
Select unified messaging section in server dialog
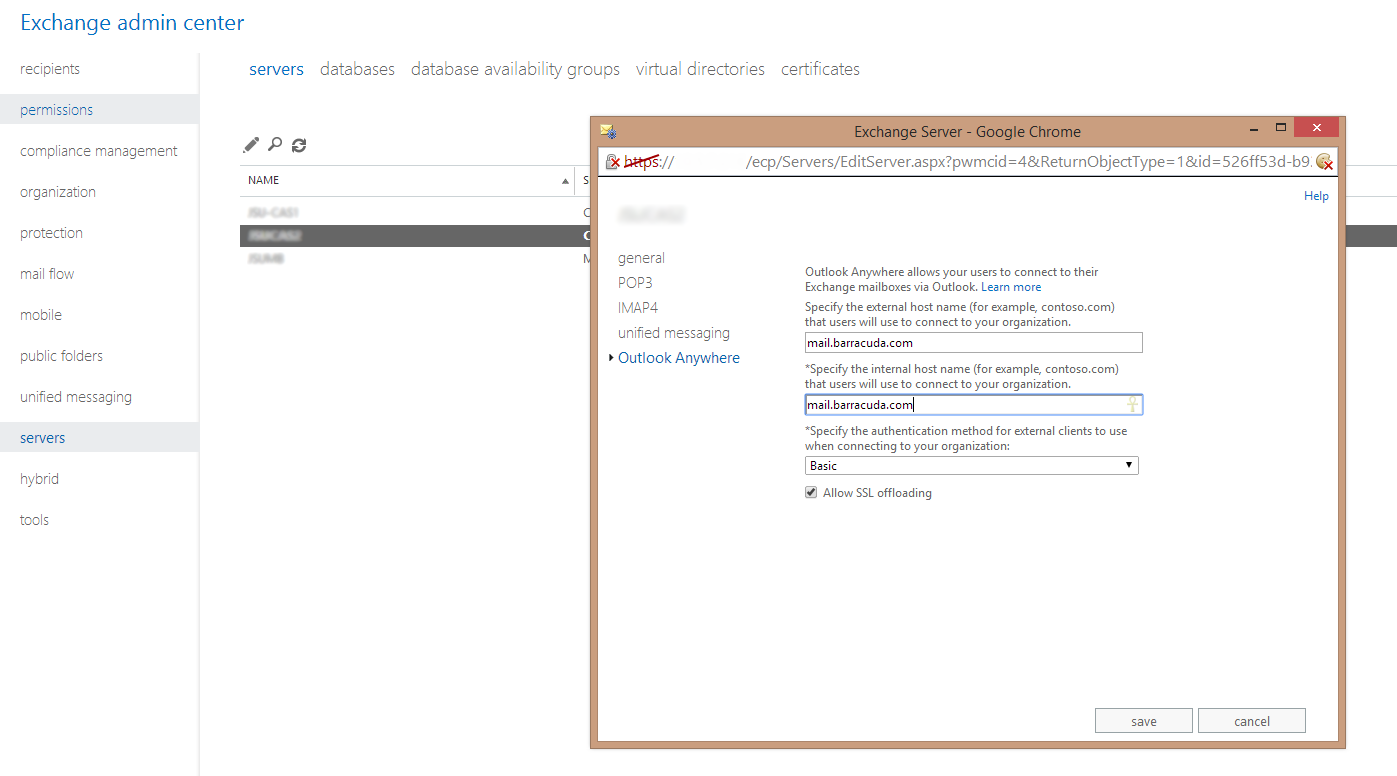click(x=674, y=333)
